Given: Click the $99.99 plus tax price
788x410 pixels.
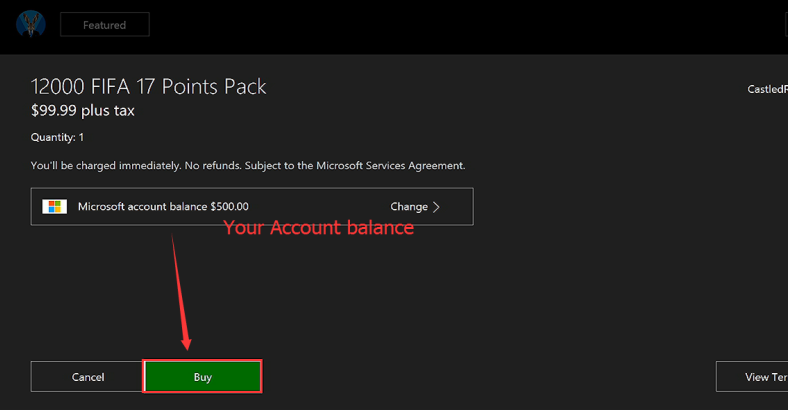Looking at the screenshot, I should [82, 111].
